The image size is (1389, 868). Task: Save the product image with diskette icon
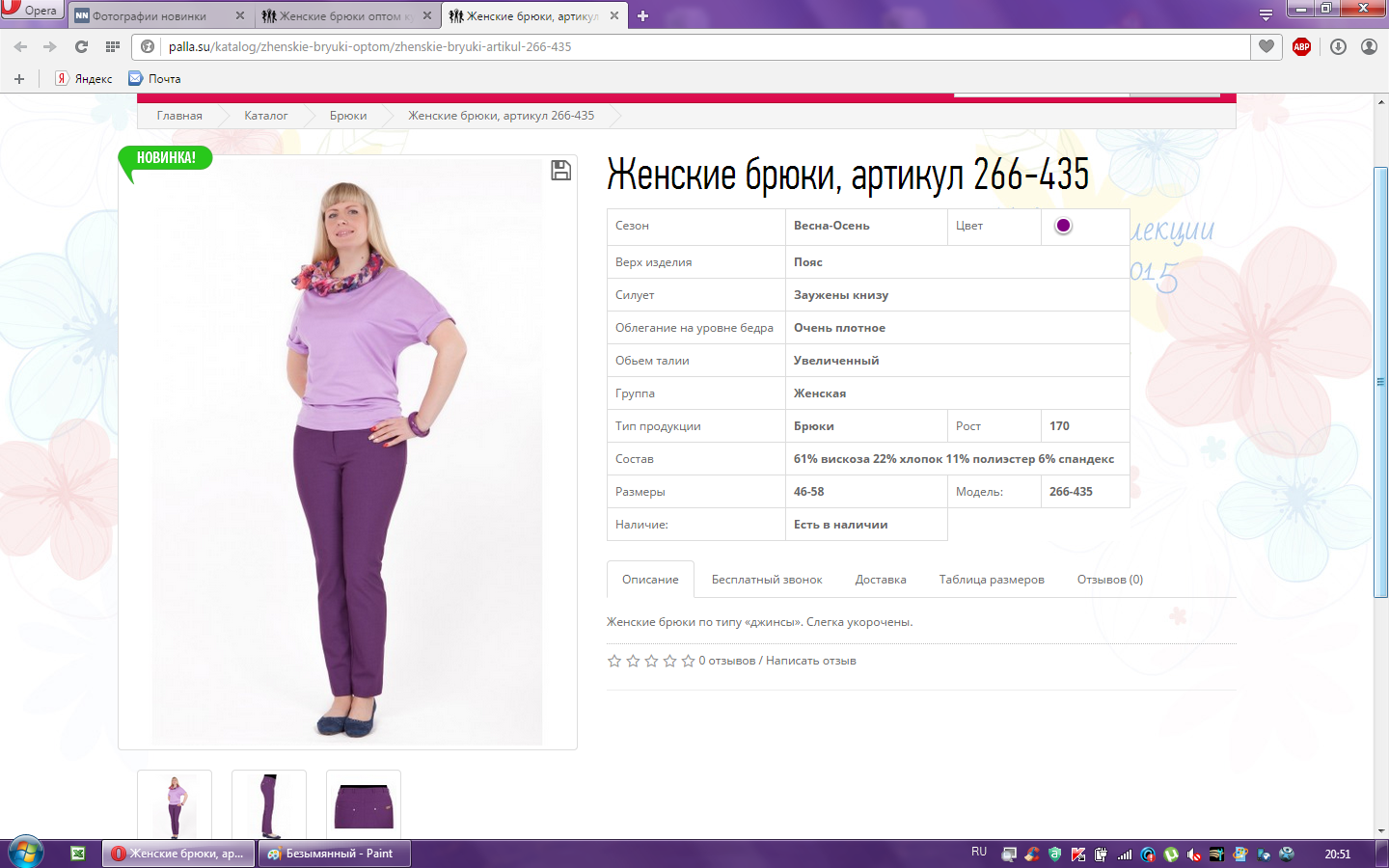(560, 171)
